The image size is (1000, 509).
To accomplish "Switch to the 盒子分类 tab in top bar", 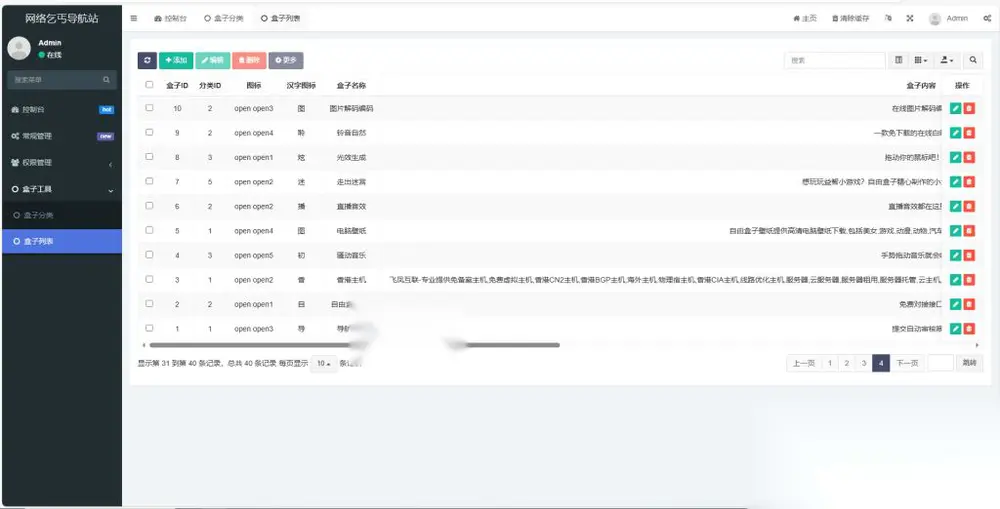I will pyautogui.click(x=224, y=18).
